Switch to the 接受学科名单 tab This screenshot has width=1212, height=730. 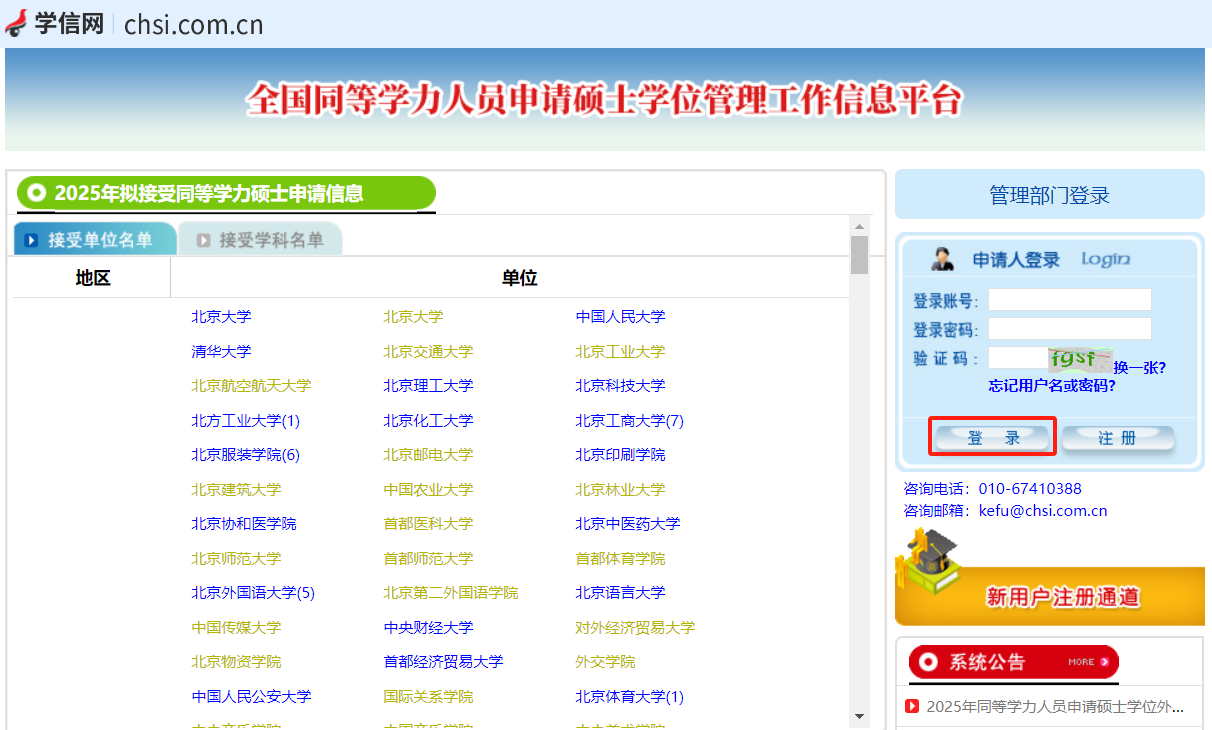260,240
